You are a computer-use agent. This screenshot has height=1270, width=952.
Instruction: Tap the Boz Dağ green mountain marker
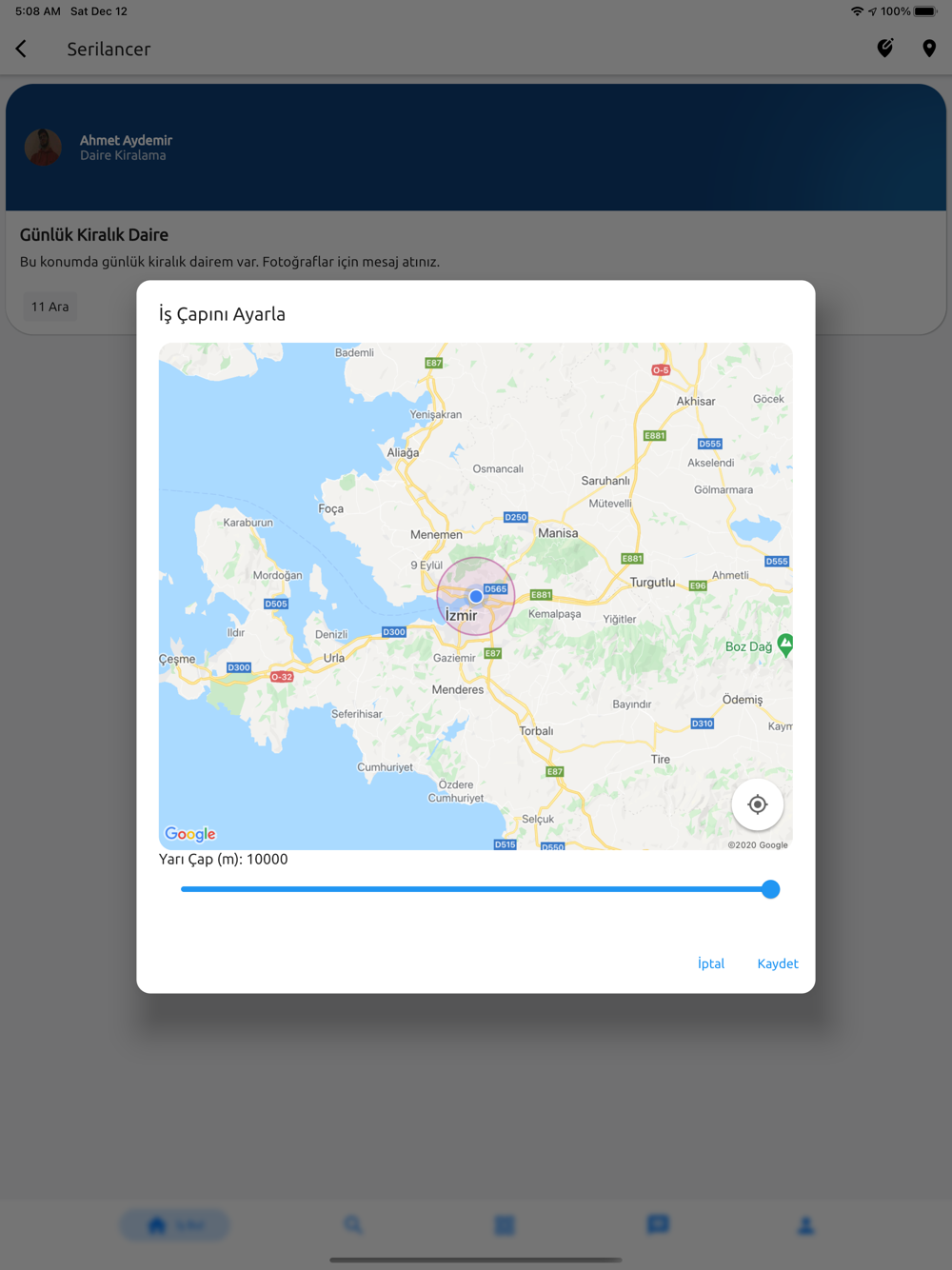click(x=785, y=645)
